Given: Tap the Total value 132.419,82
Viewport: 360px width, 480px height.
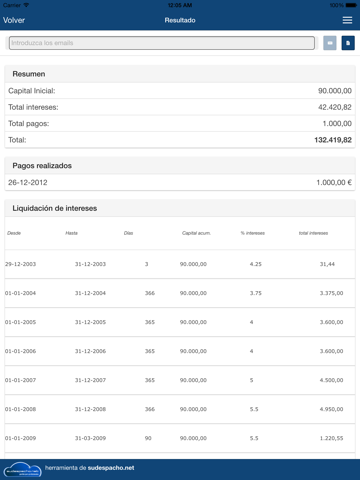Looking at the screenshot, I should pos(333,140).
